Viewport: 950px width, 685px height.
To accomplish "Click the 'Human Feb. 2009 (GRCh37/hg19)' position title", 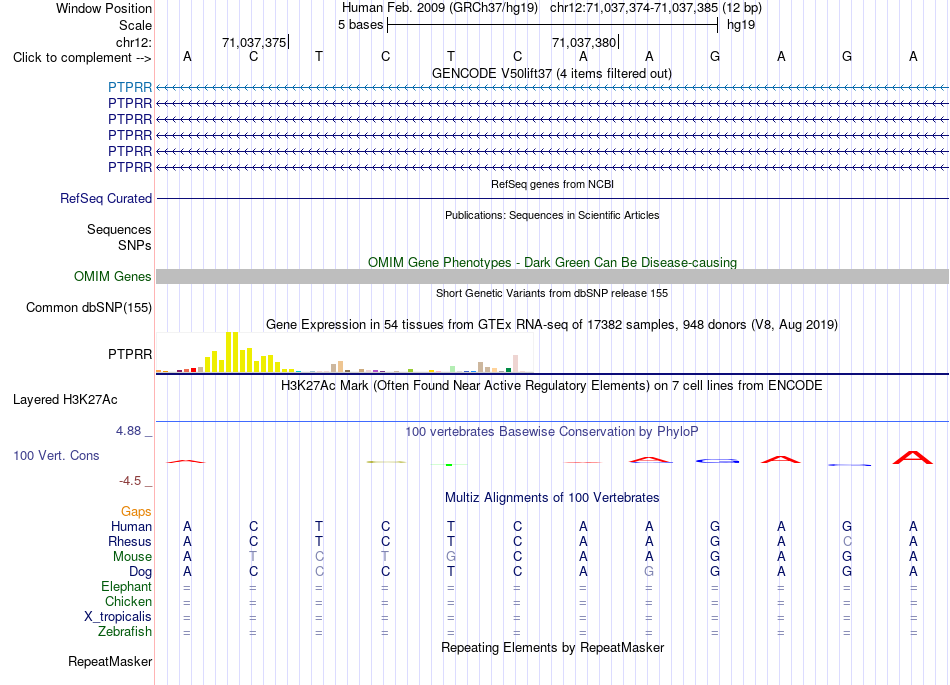I will [x=439, y=8].
